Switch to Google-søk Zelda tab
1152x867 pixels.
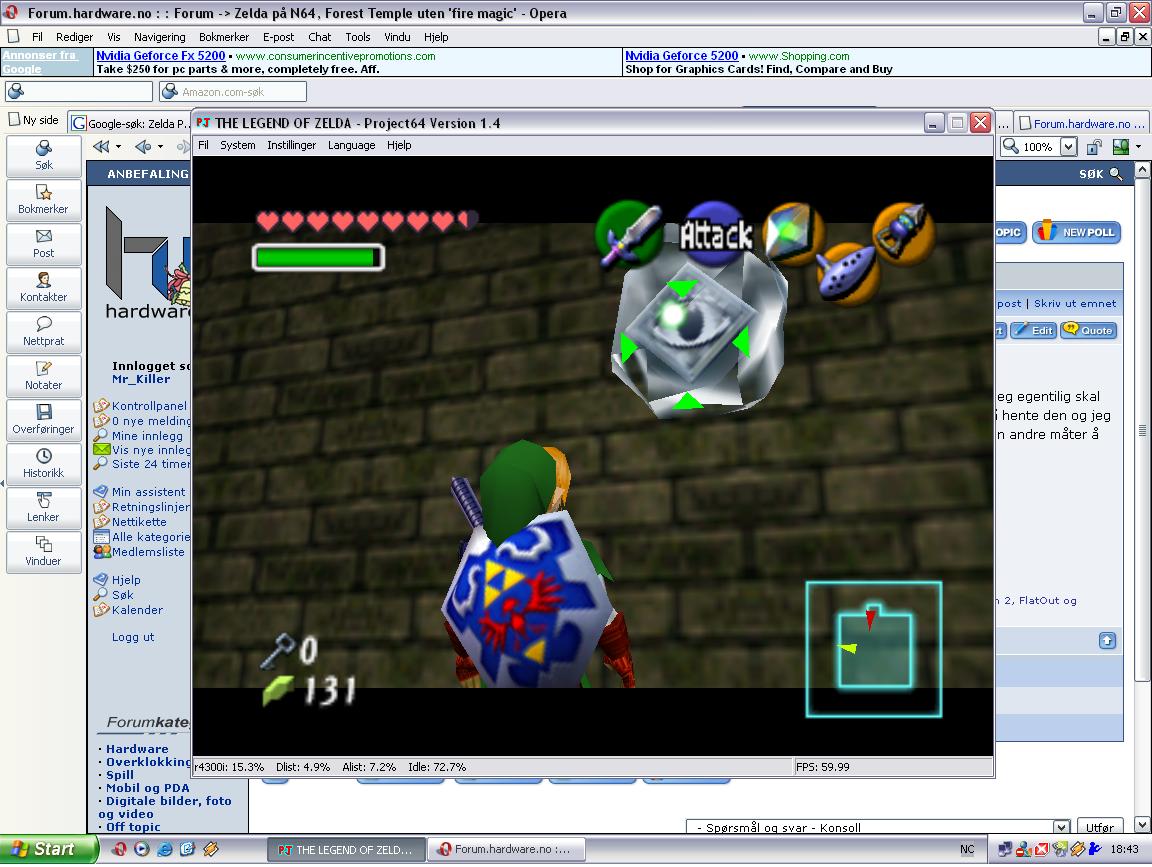[x=131, y=123]
